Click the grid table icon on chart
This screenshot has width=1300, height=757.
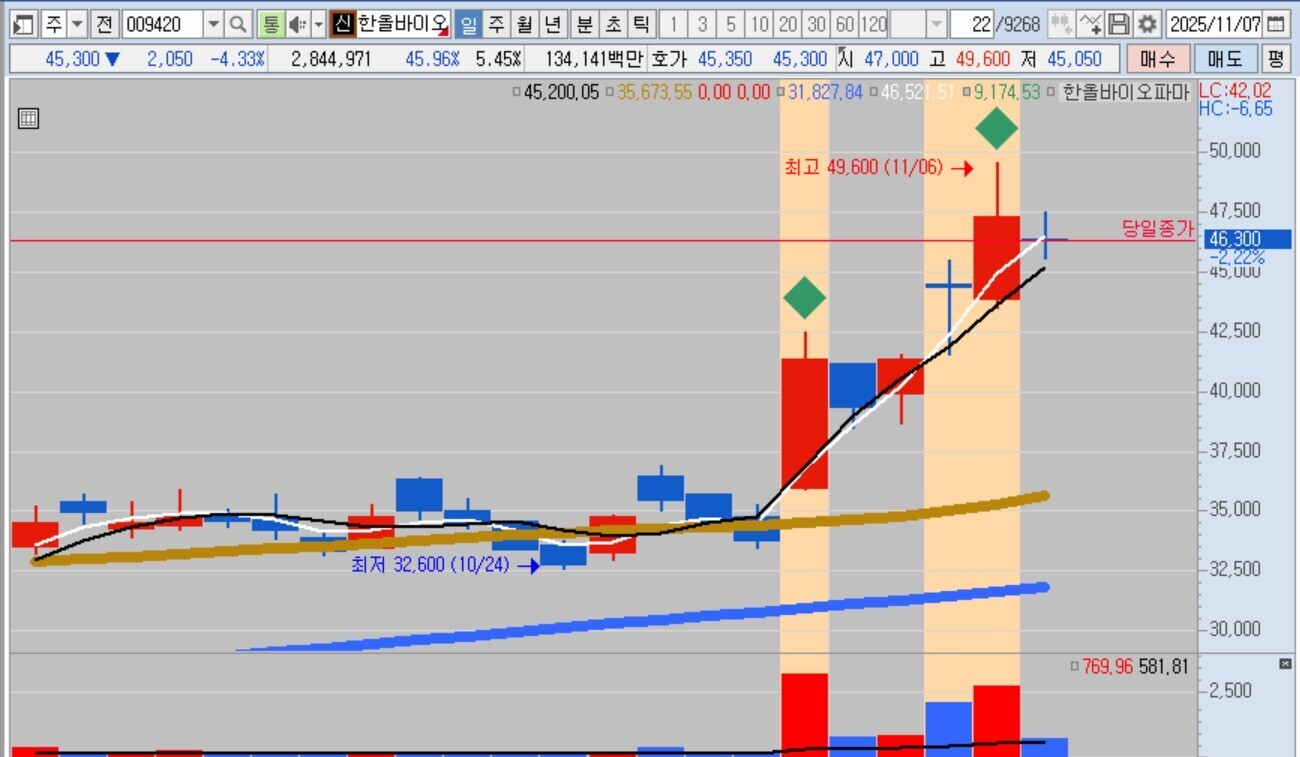(x=28, y=119)
